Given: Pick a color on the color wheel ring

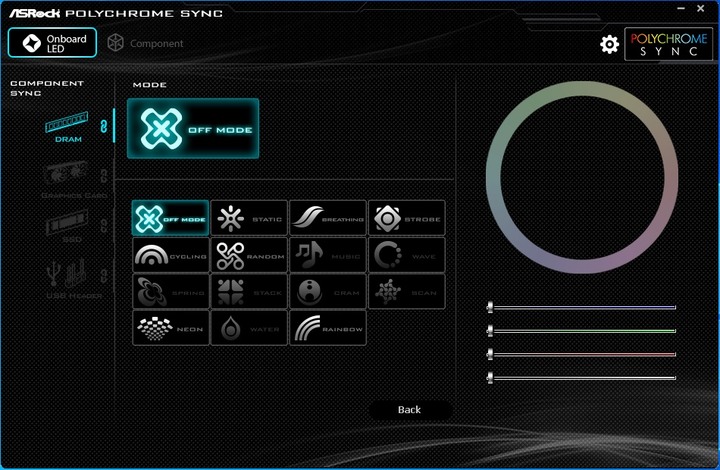Looking at the screenshot, I should tap(581, 89).
